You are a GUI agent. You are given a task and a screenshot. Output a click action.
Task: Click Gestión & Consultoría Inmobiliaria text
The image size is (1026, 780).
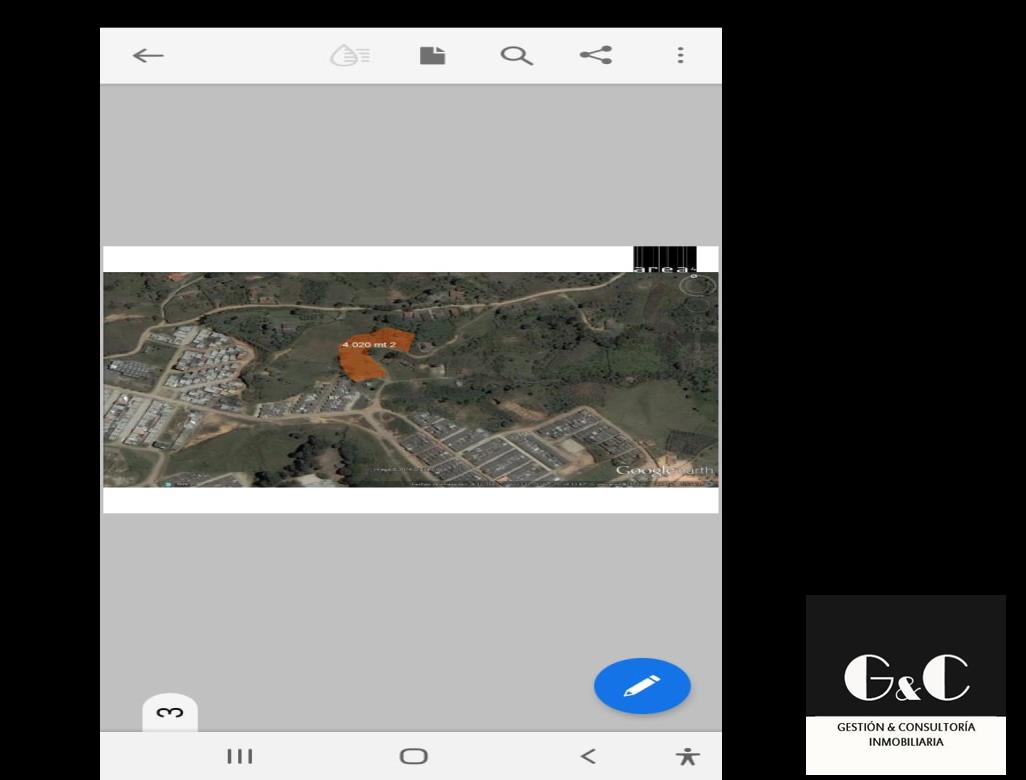point(906,734)
